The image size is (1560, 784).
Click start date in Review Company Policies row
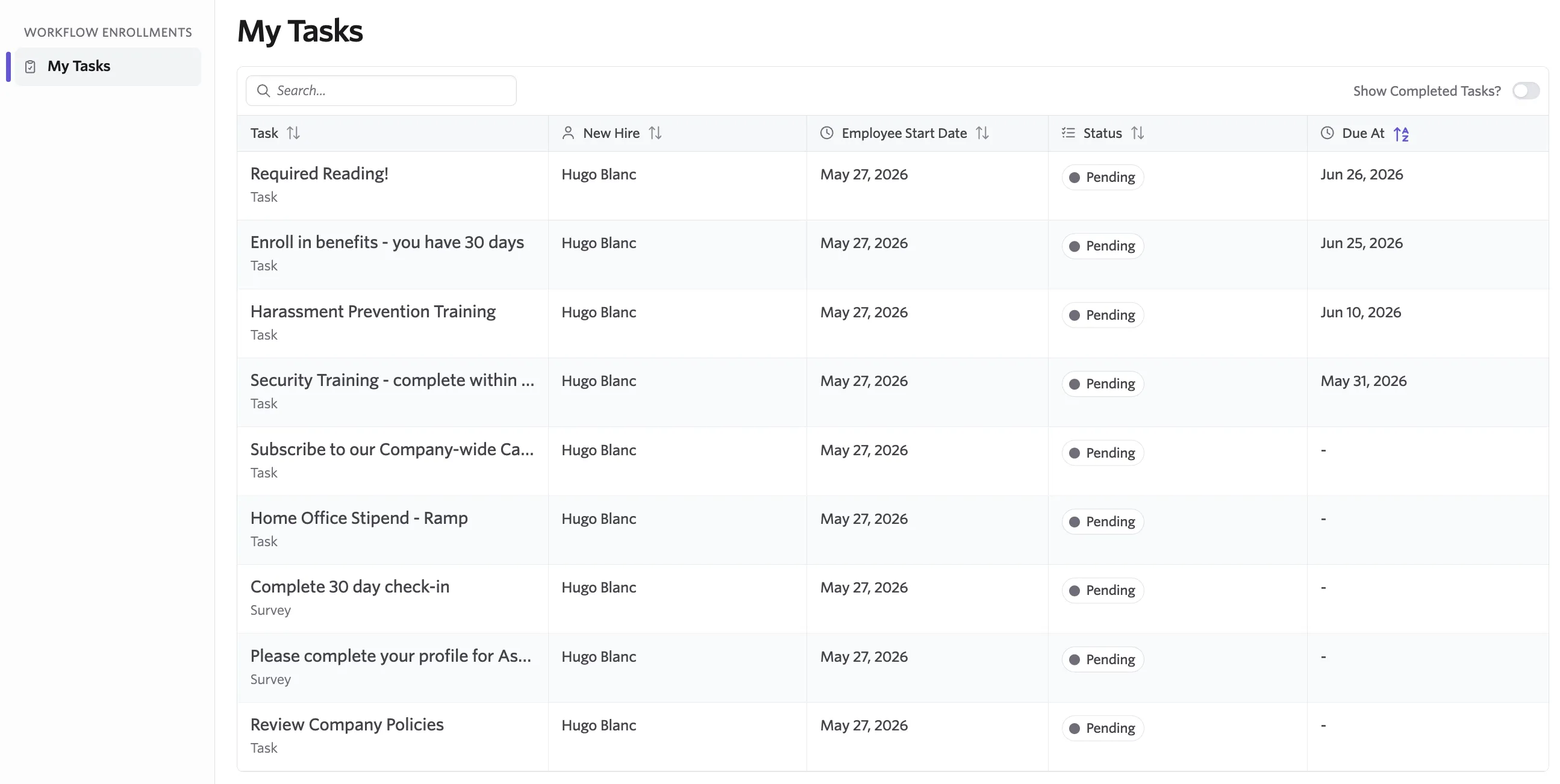click(864, 725)
